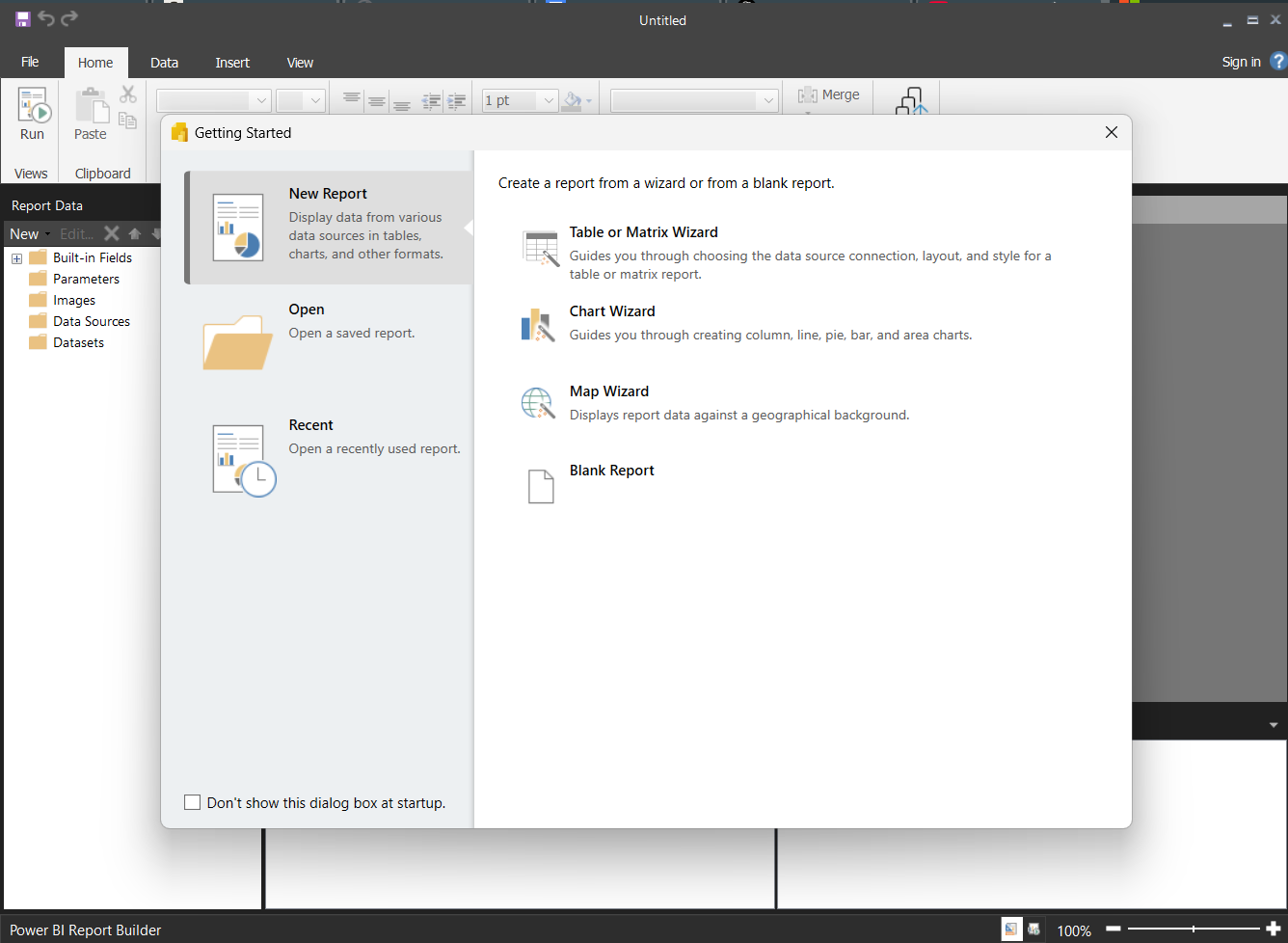Screen dimensions: 1288x943
Task: Click the Copy icon below the scissors
Action: point(127,120)
